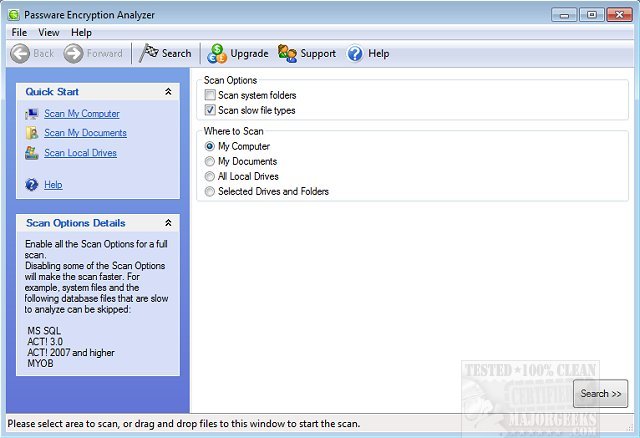Click the Upgrade toolbar label
The image size is (640, 438).
[249, 53]
